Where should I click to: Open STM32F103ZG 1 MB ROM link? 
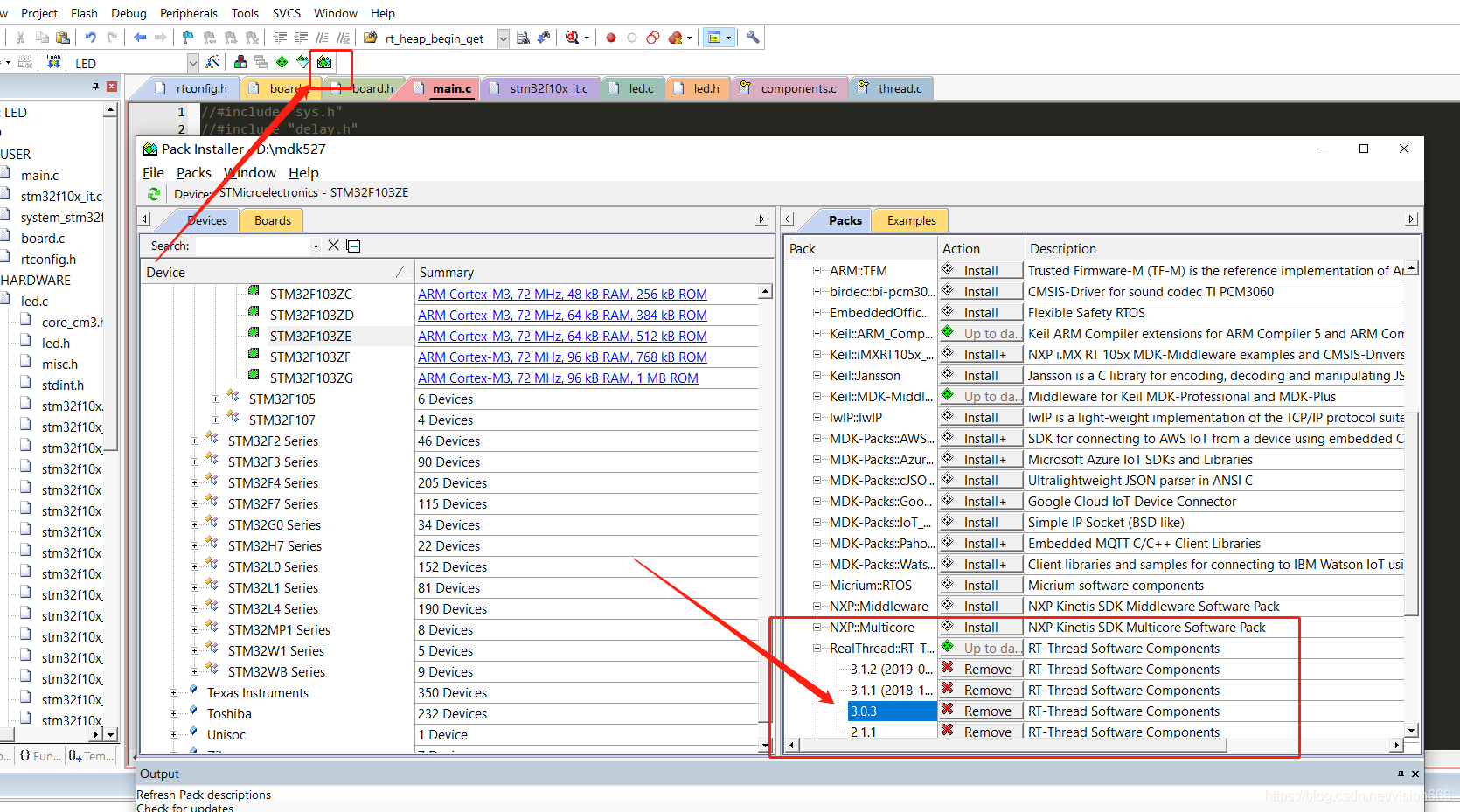click(x=558, y=378)
